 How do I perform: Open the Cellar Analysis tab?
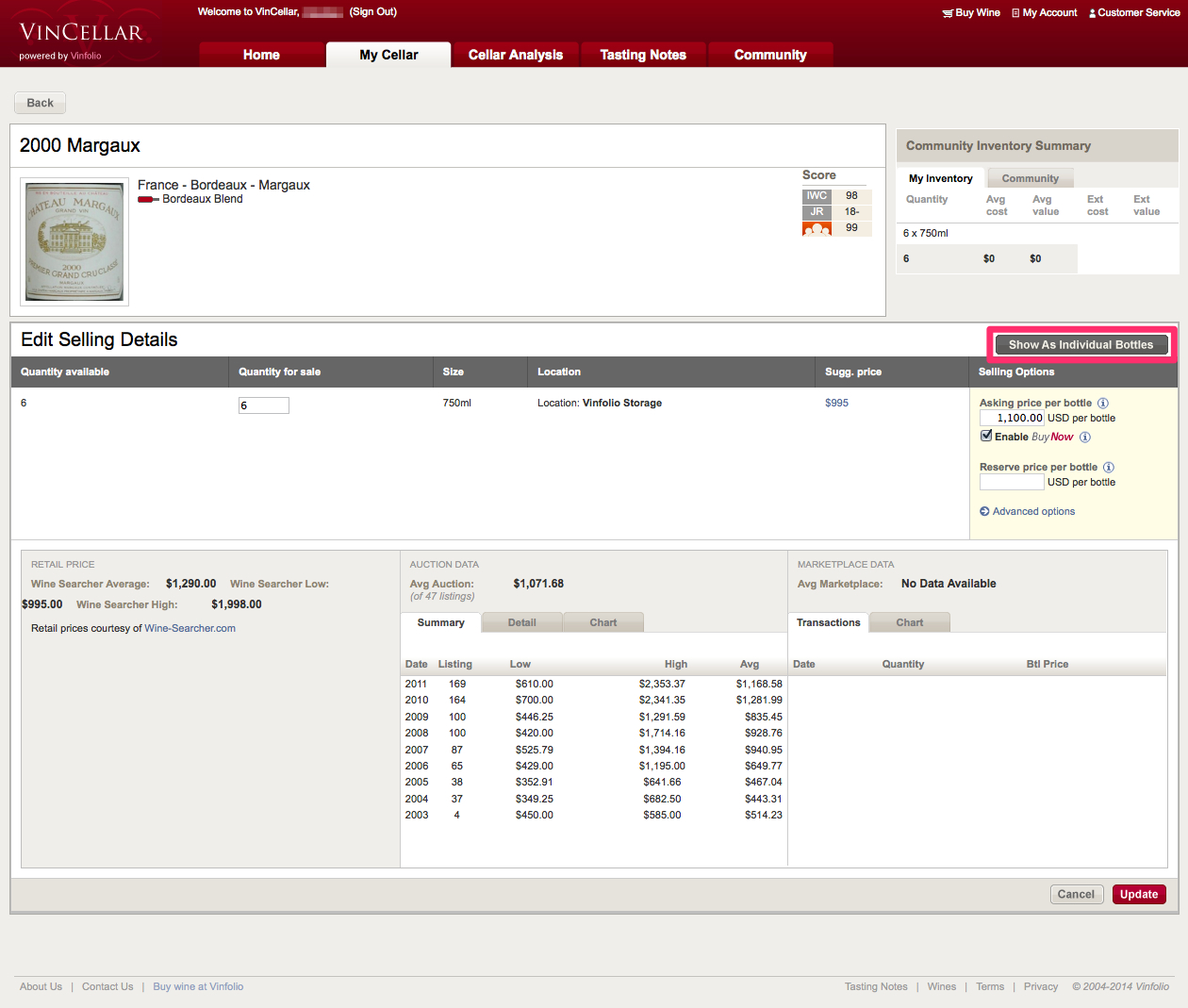point(516,55)
